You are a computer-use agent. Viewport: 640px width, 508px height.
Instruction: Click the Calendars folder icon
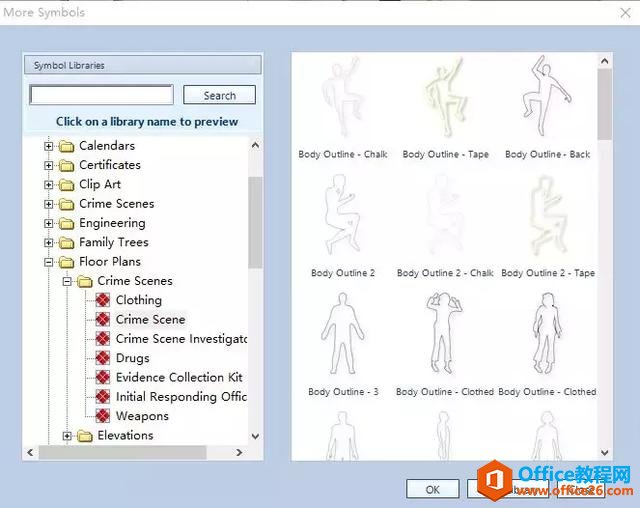(66, 146)
